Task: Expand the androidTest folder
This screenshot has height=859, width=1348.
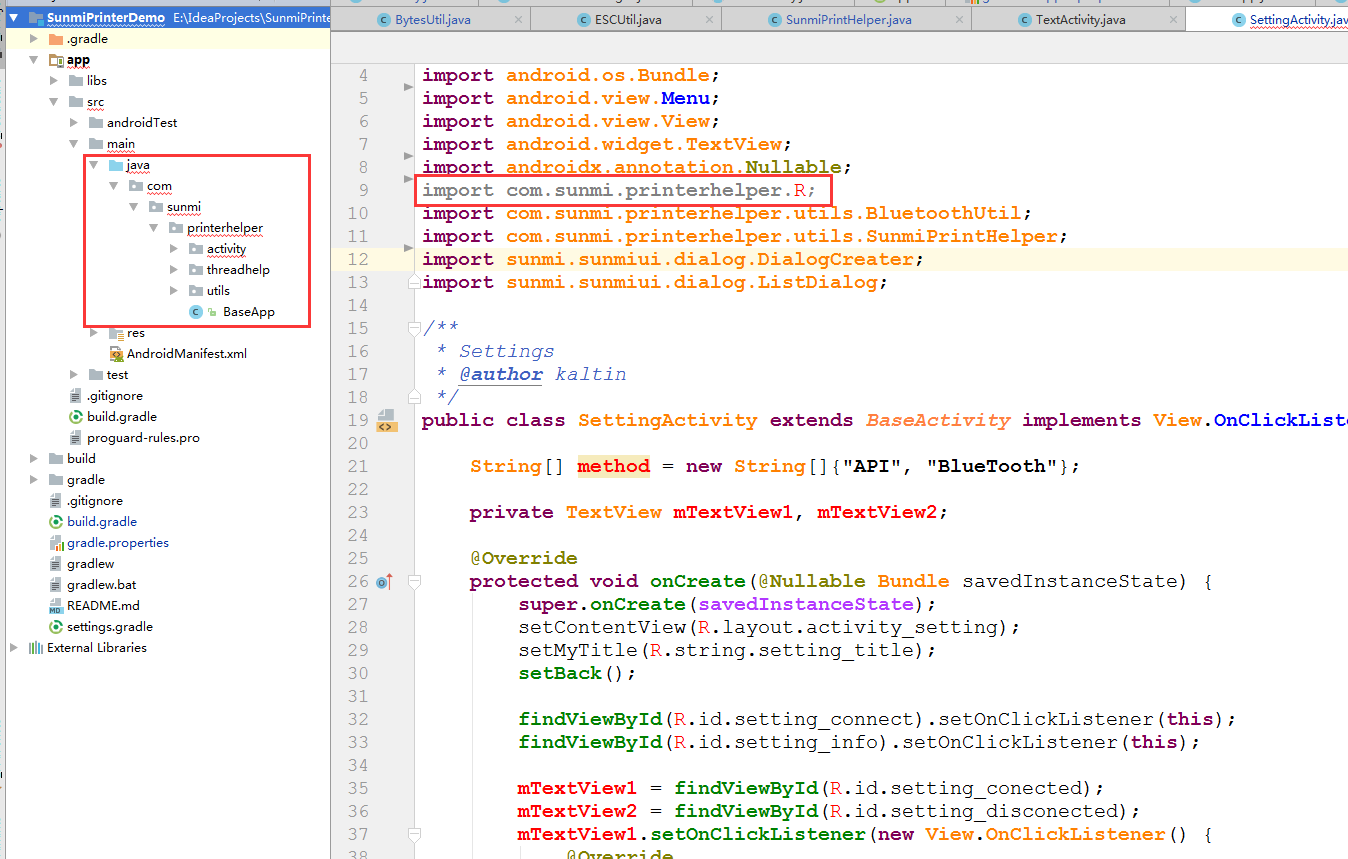Action: click(72, 122)
